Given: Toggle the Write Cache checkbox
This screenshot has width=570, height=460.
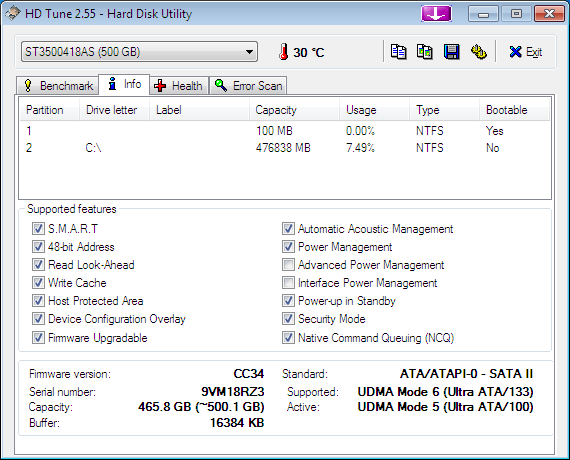Looking at the screenshot, I should coord(38,283).
